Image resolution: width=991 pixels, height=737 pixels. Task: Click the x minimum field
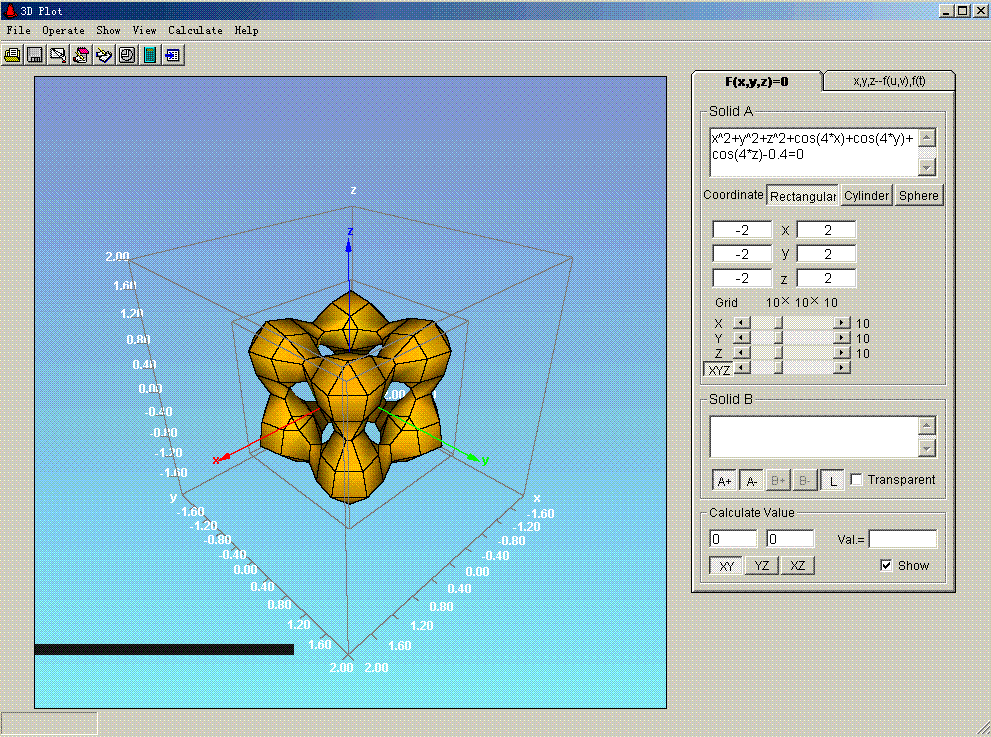coord(742,230)
